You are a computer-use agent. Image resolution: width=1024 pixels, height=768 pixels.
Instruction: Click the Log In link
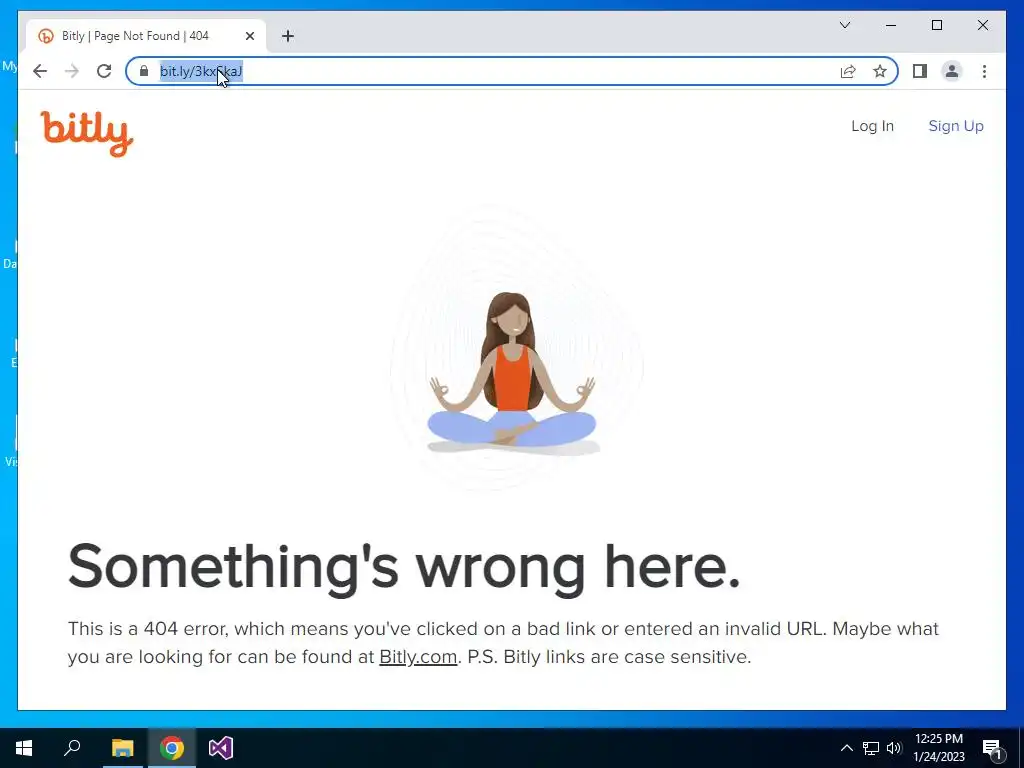click(x=872, y=126)
